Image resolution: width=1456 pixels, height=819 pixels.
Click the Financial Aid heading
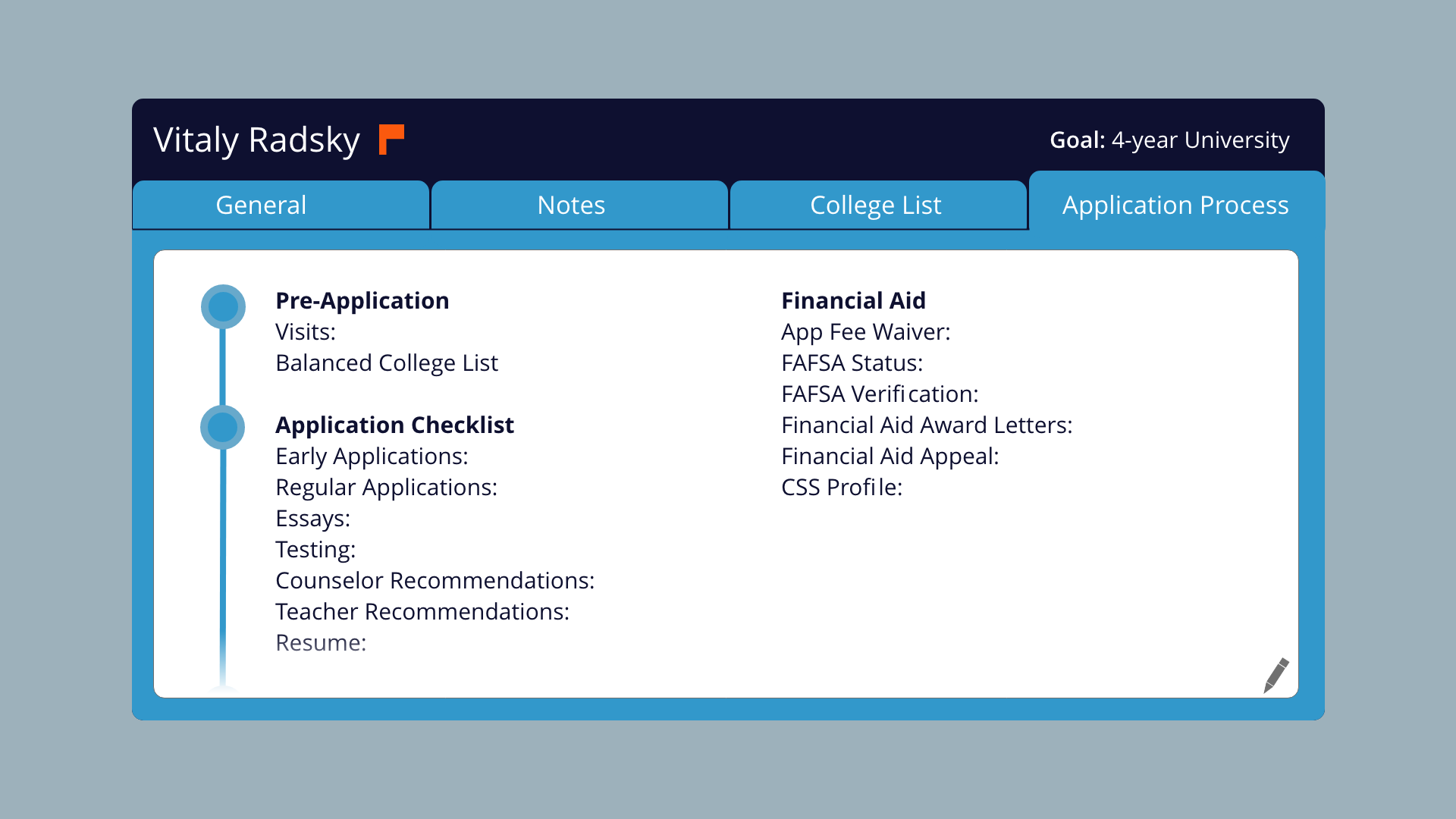(853, 301)
